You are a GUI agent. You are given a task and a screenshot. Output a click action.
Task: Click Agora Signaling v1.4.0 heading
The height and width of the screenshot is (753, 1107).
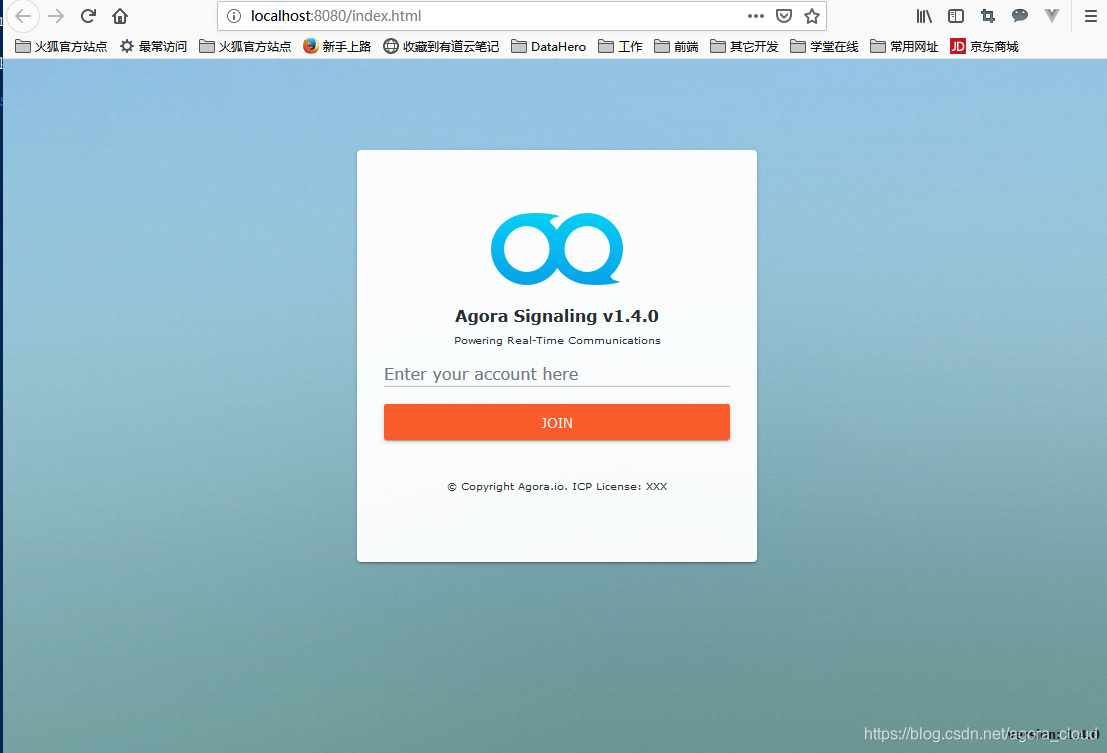pos(557,315)
